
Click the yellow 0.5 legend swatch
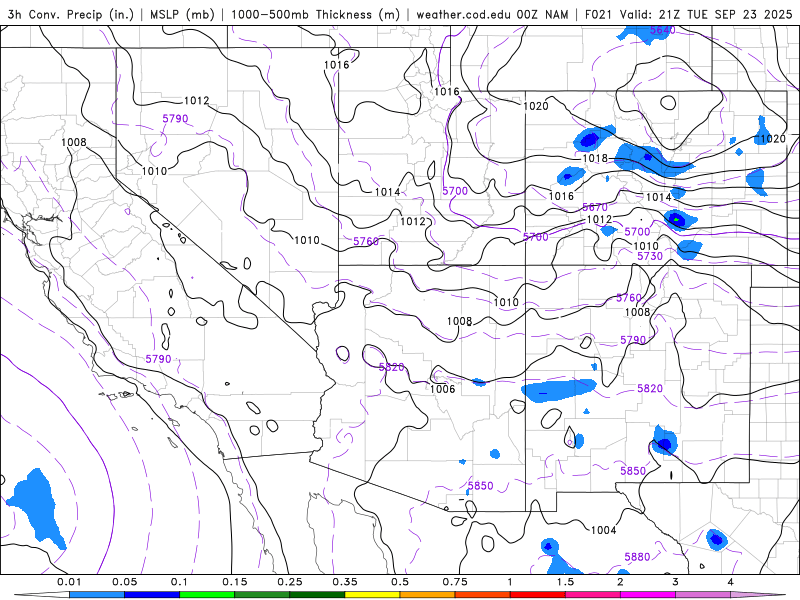tap(372, 595)
